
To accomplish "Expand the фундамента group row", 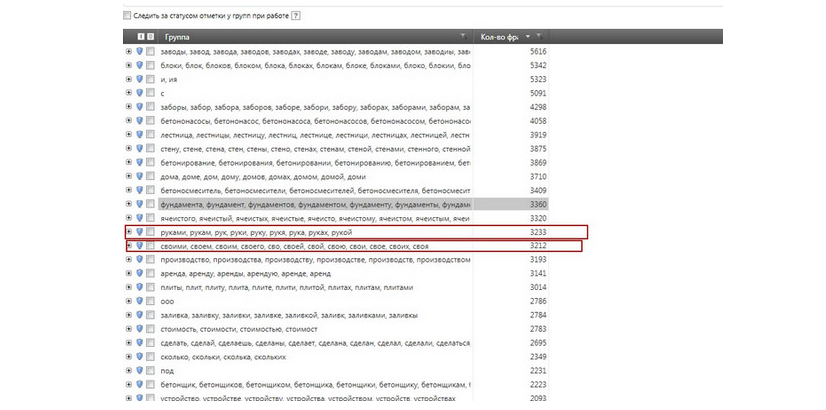I will pyautogui.click(x=128, y=204).
